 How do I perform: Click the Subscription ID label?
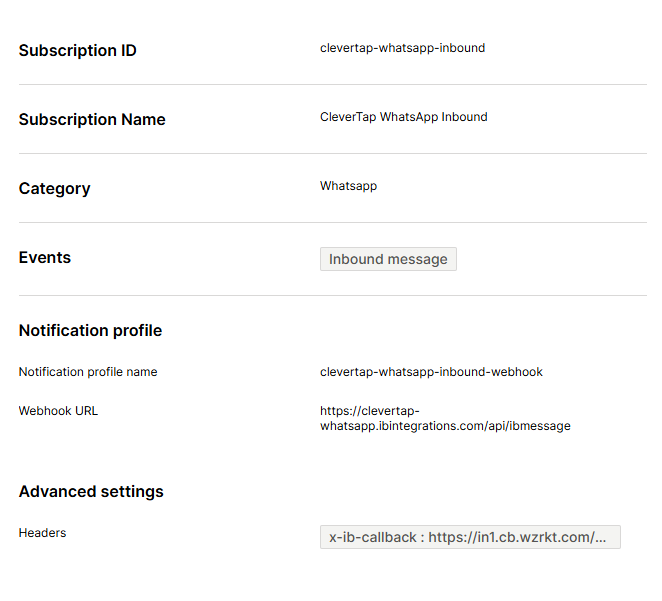click(x=78, y=51)
